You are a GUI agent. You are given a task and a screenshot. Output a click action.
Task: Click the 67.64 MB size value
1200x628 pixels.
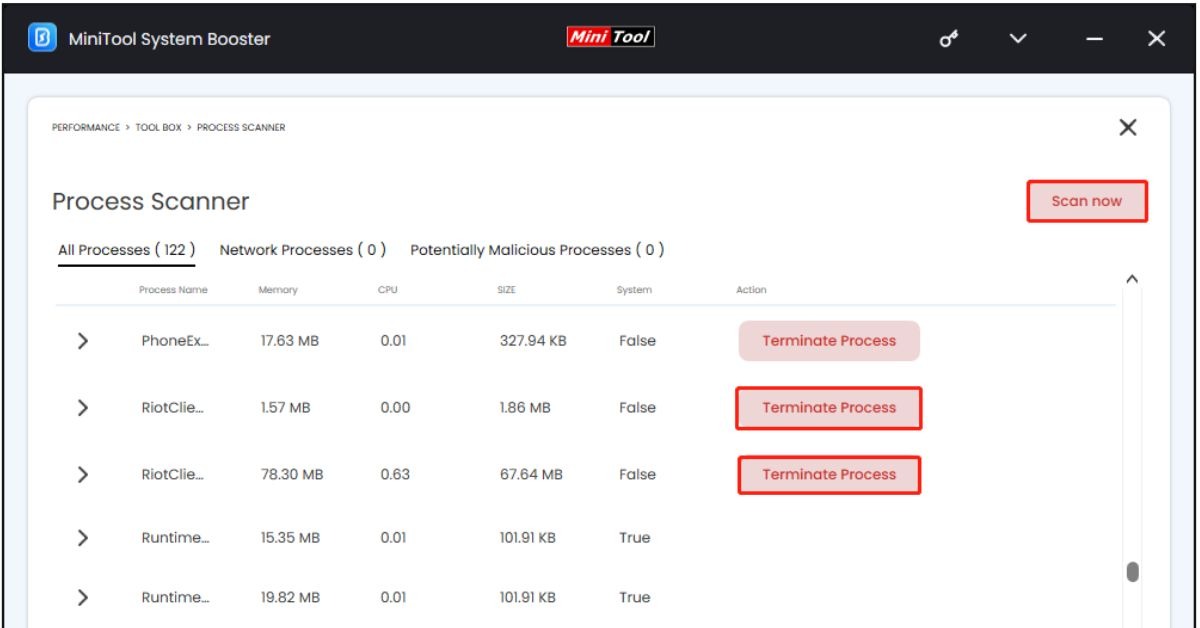[x=531, y=475]
